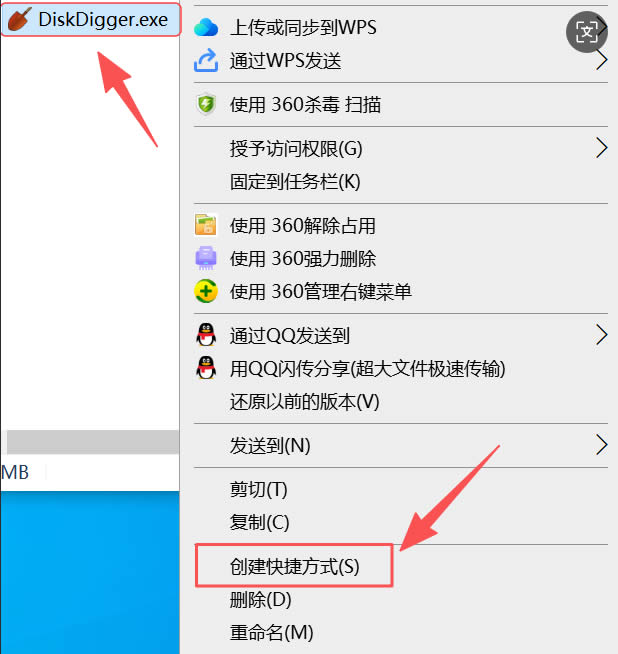Viewport: 618px width, 654px height.
Task: Click the 360 antivirus shield icon
Action: (x=206, y=104)
